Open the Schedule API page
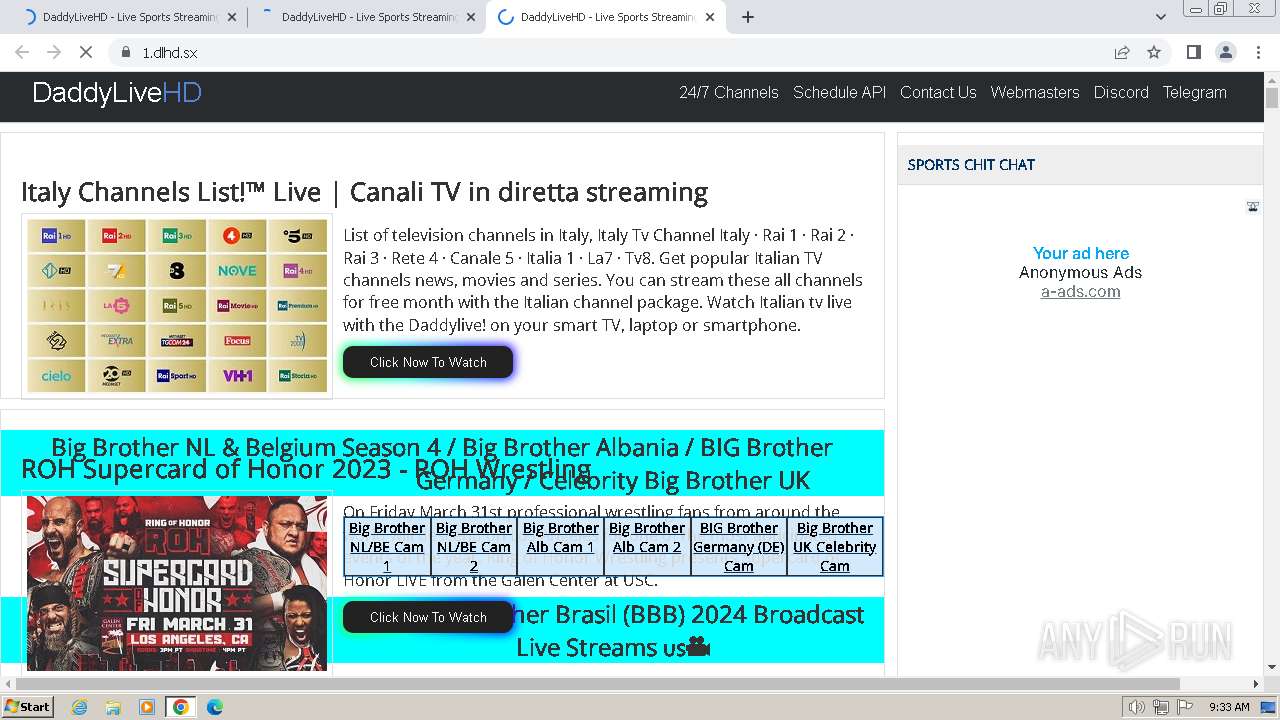The image size is (1280, 720). point(840,92)
